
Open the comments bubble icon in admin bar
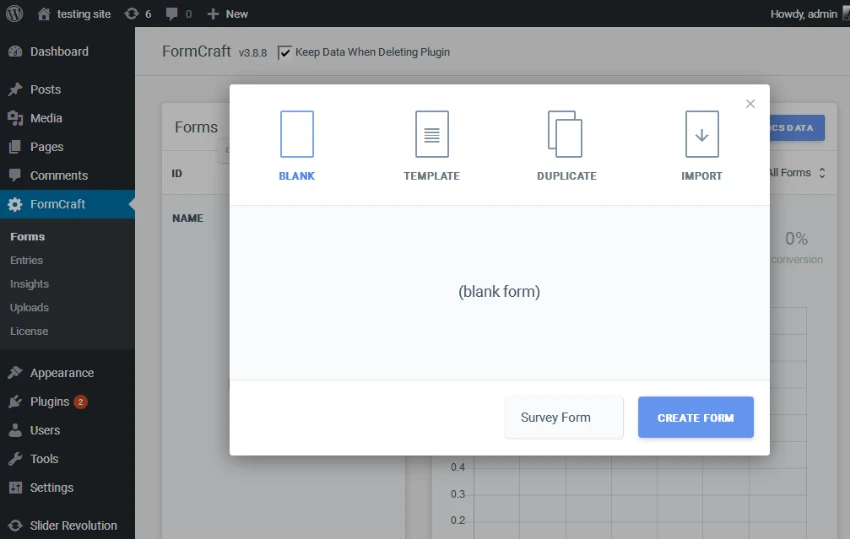click(172, 14)
